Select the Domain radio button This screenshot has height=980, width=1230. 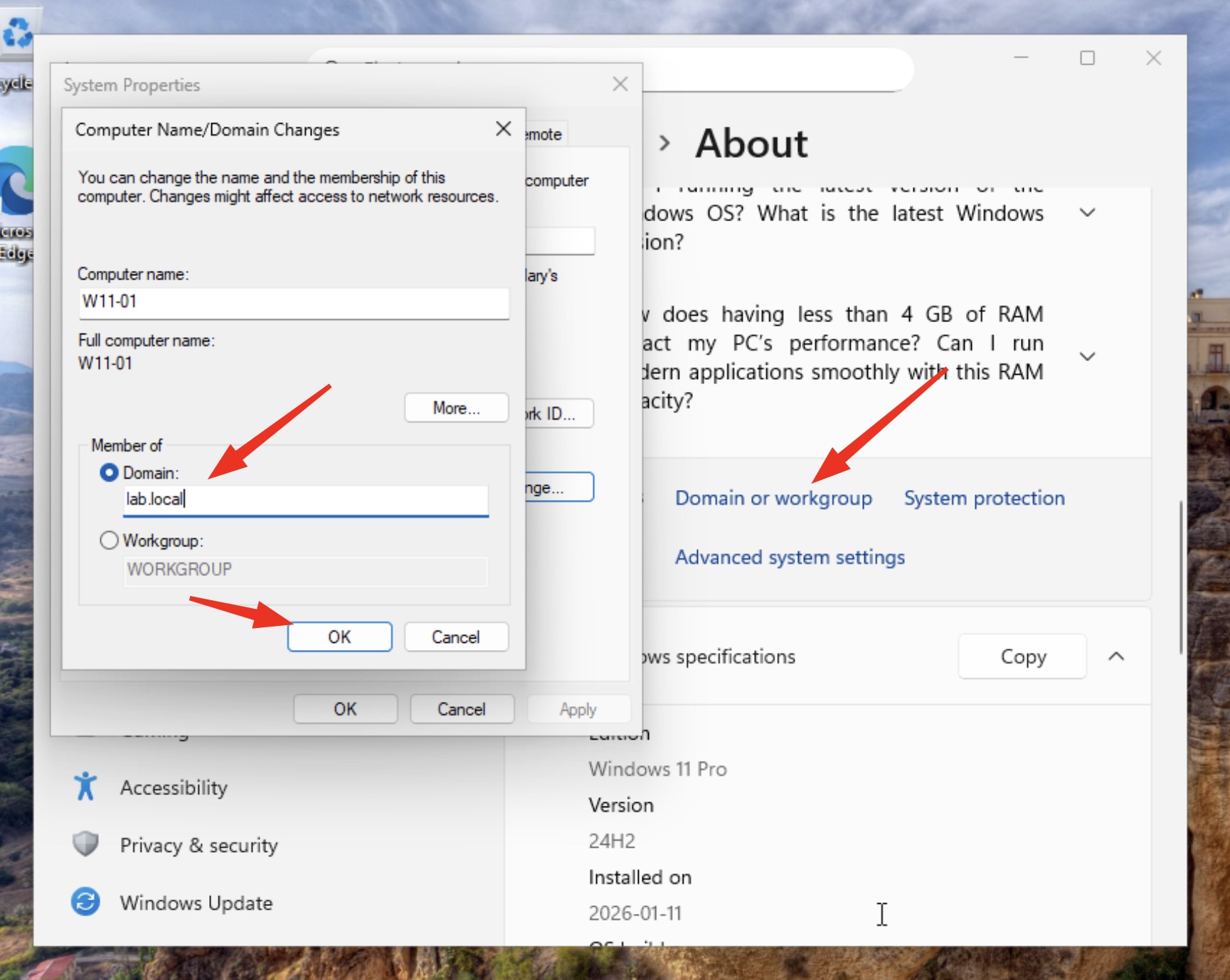pyautogui.click(x=109, y=473)
